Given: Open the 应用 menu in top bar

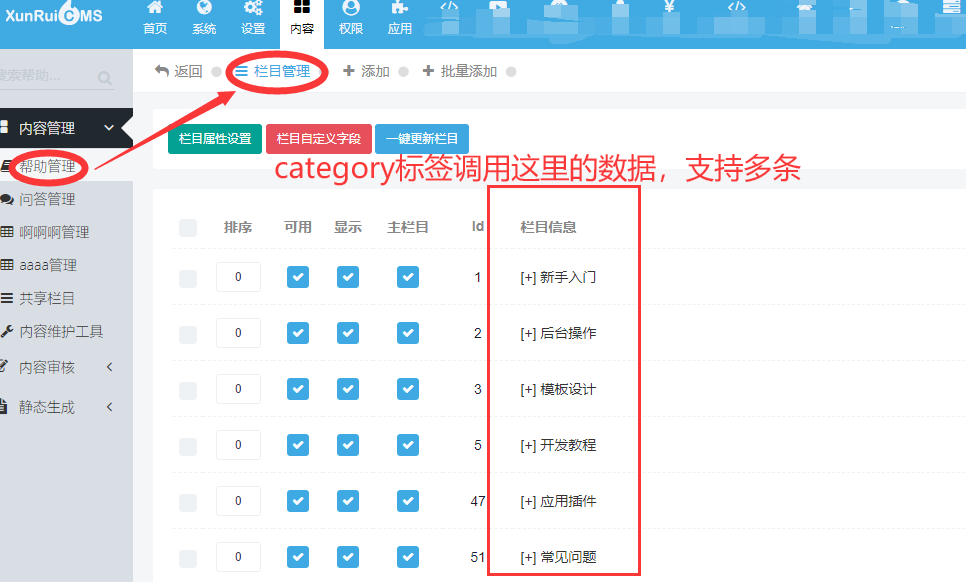Looking at the screenshot, I should (399, 18).
